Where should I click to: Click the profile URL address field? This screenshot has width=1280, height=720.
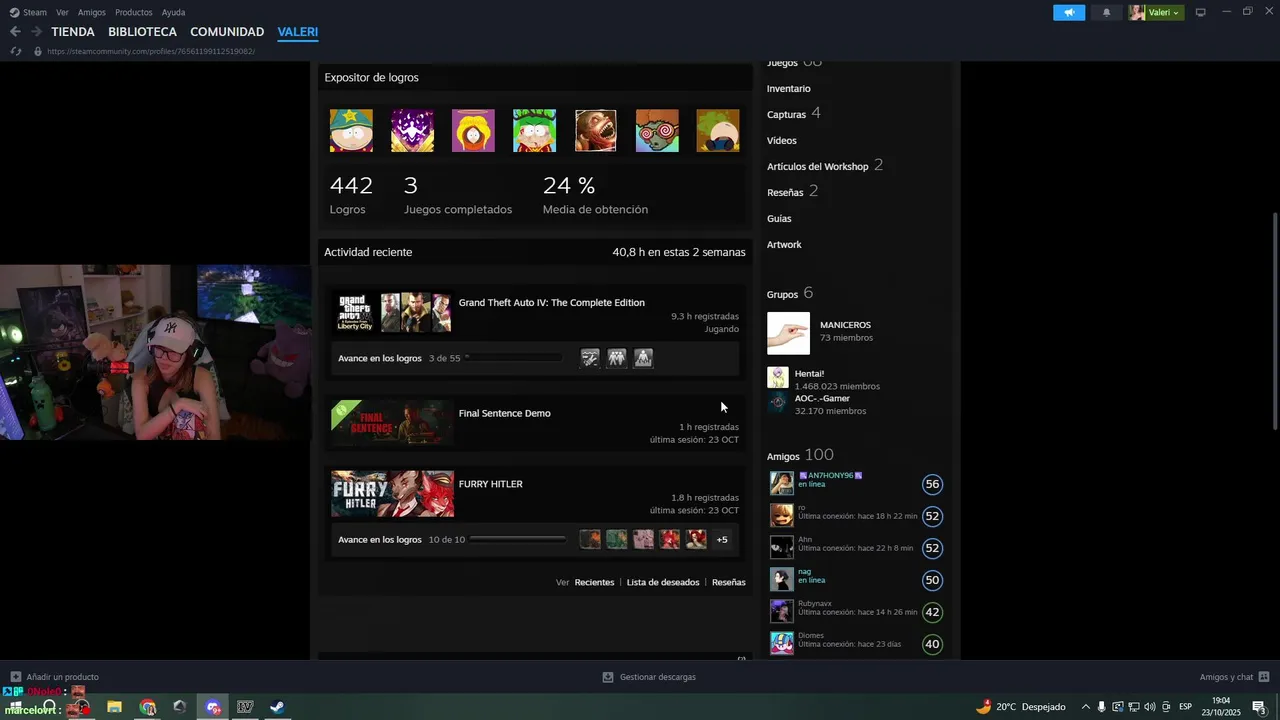151,51
